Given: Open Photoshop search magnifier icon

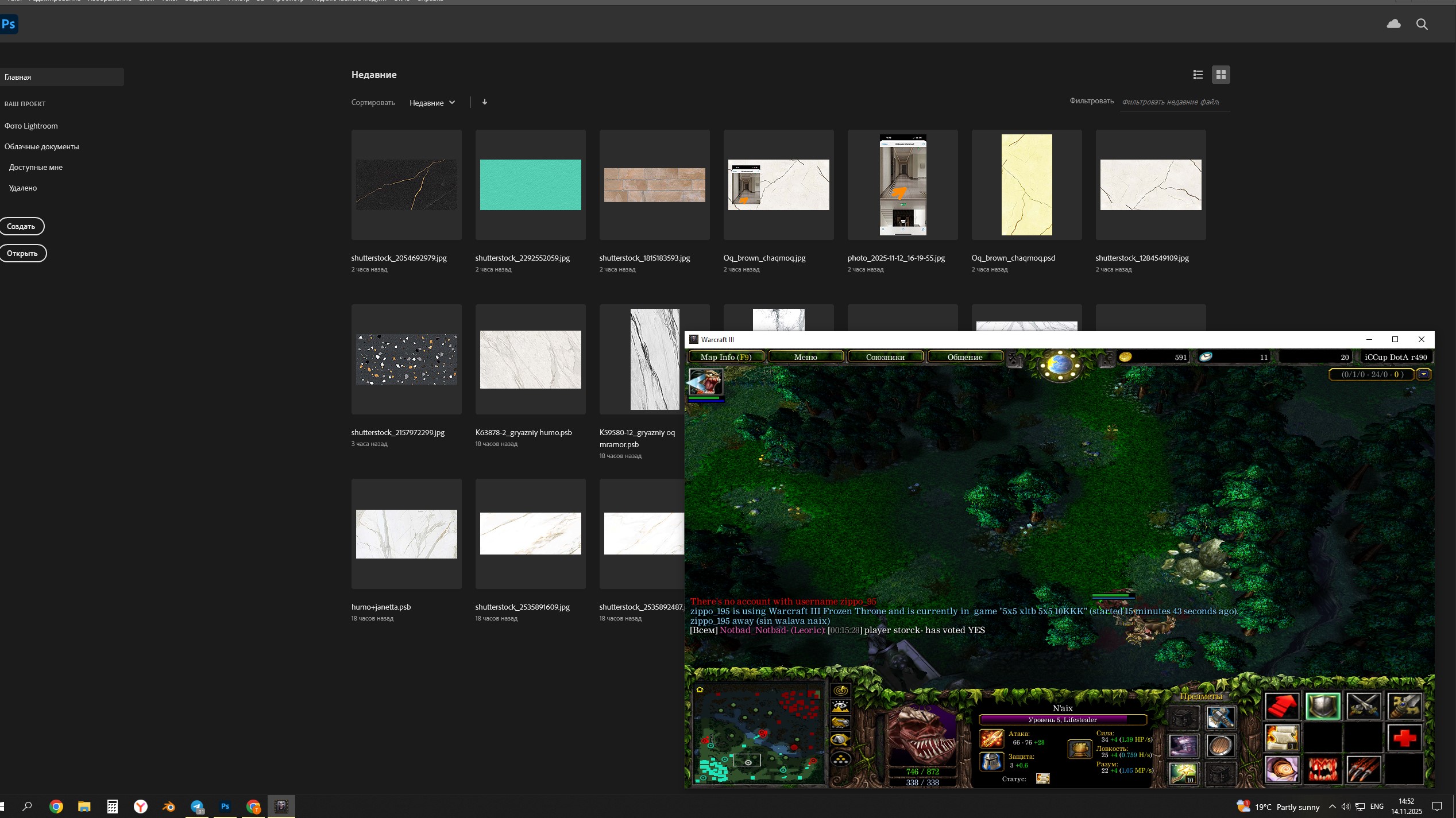Looking at the screenshot, I should (x=1422, y=24).
